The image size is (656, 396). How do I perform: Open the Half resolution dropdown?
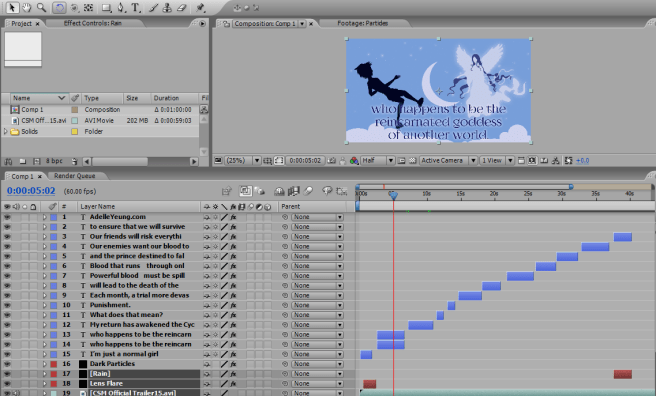pos(378,161)
